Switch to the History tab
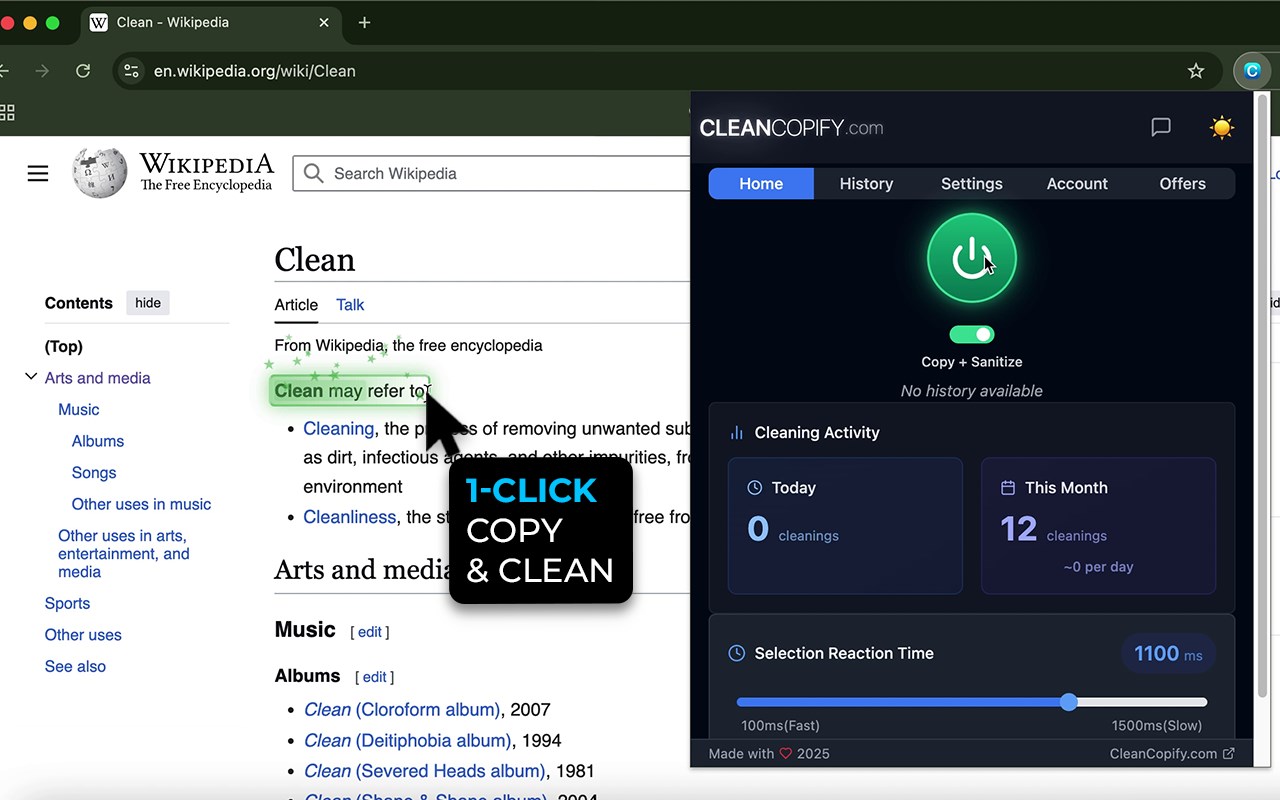This screenshot has height=800, width=1280. pyautogui.click(x=866, y=184)
